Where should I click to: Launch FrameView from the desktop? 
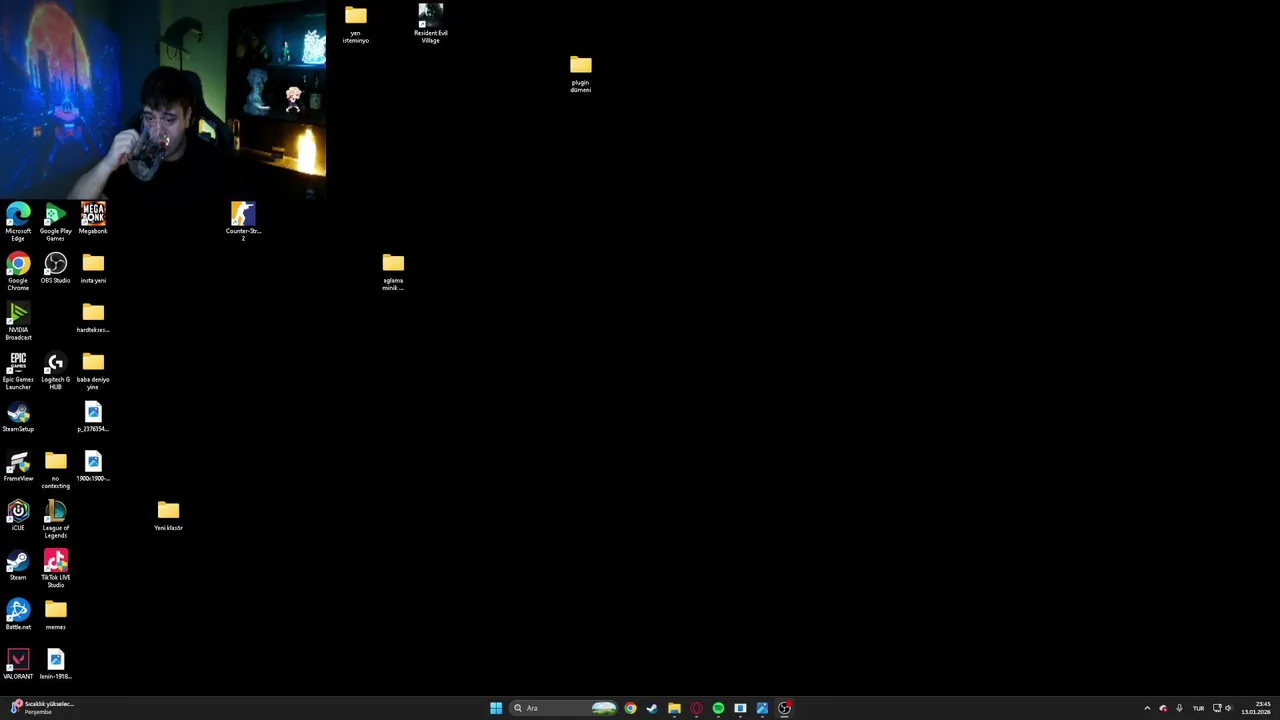tap(18, 466)
